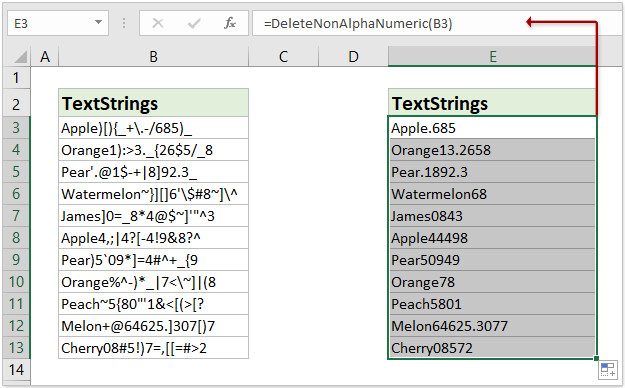Select column B header
This screenshot has width=625, height=388.
(153, 57)
